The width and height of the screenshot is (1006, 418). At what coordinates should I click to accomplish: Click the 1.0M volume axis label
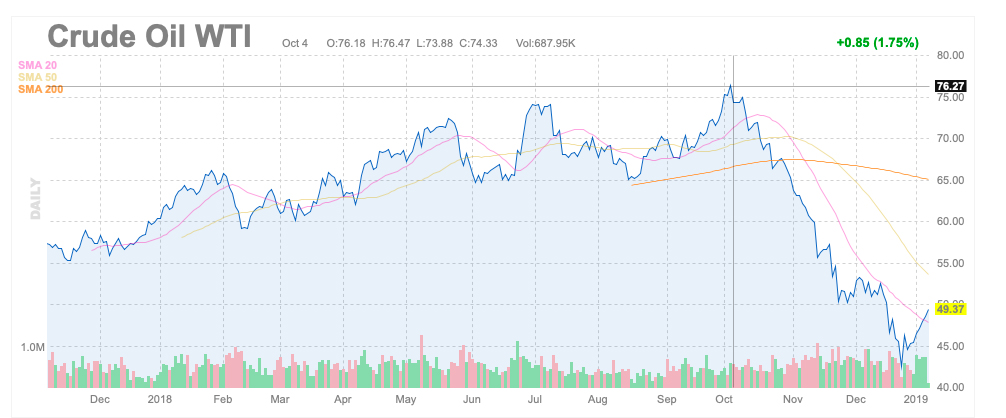(32, 347)
